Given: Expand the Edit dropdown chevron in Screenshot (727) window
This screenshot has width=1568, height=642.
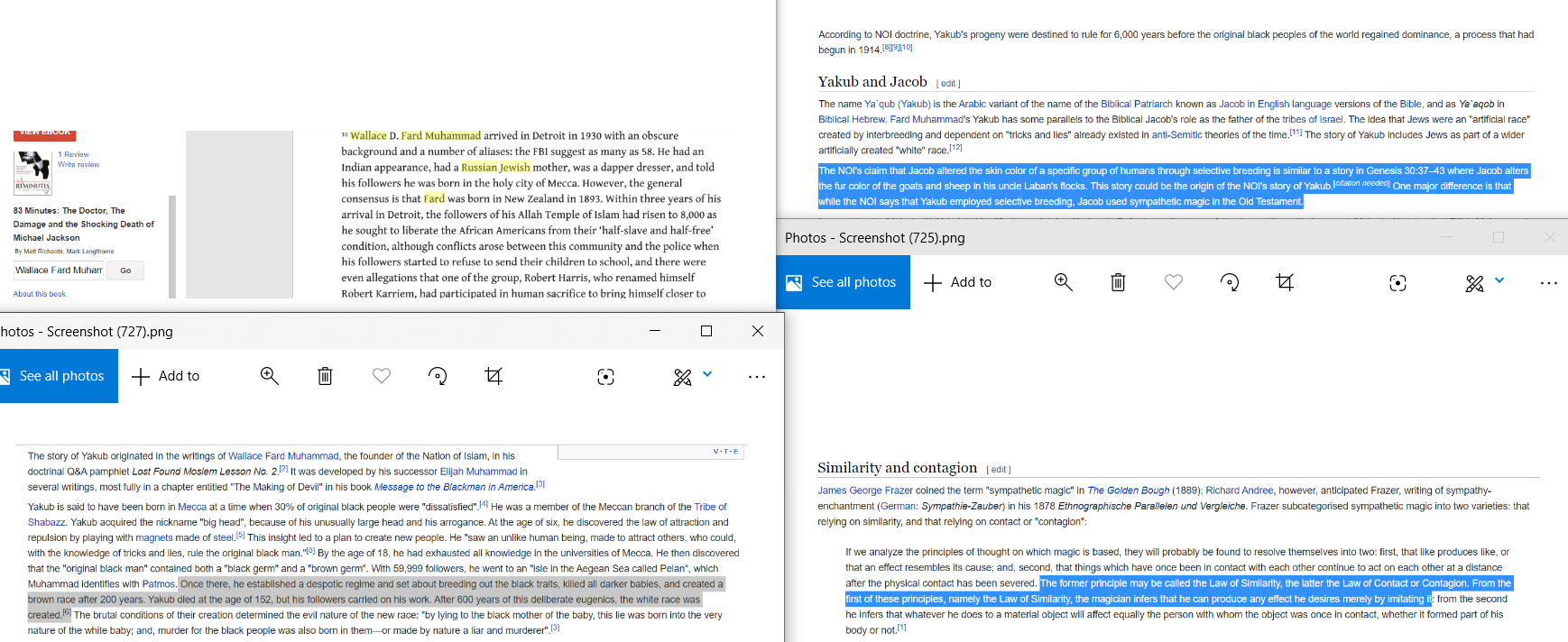Looking at the screenshot, I should (707, 374).
